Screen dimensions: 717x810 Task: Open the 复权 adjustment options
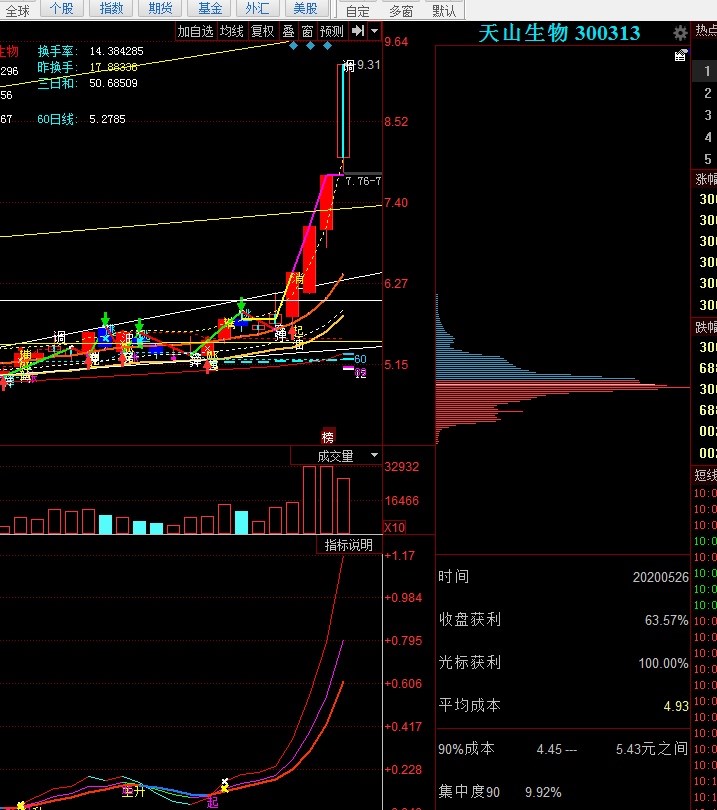point(262,31)
